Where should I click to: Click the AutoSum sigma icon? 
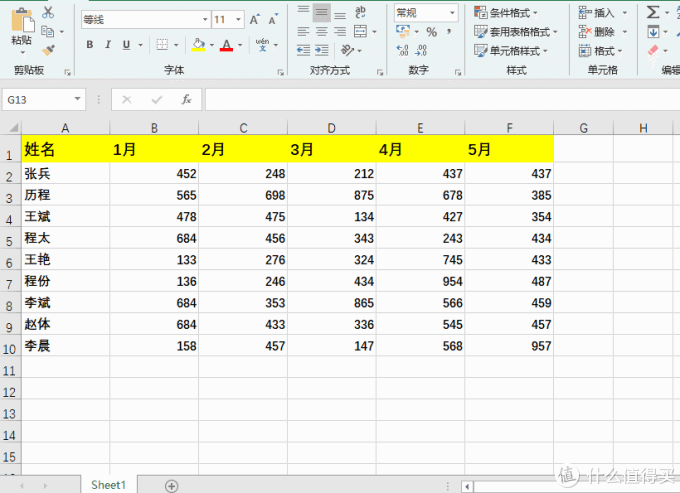point(653,12)
